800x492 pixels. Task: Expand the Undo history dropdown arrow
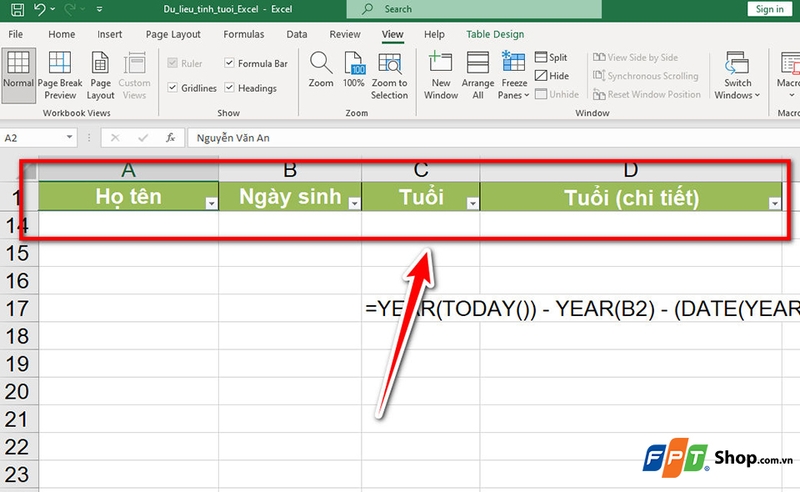click(53, 9)
